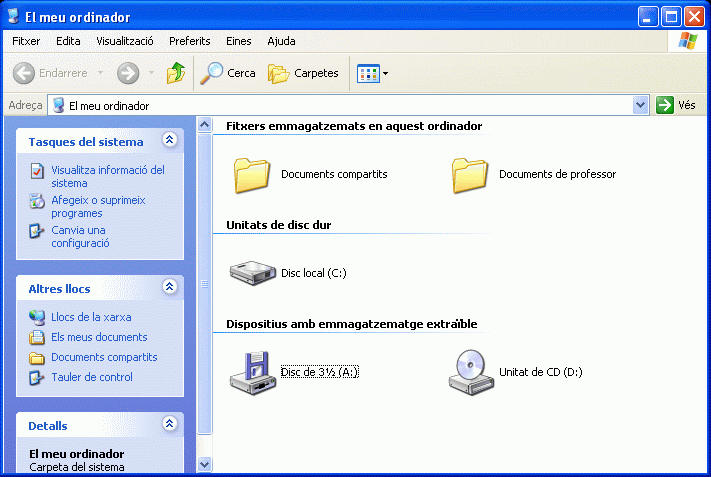Viewport: 711px width, 477px height.
Task: Toggle the Carpetes folders pane button
Action: coord(303,73)
